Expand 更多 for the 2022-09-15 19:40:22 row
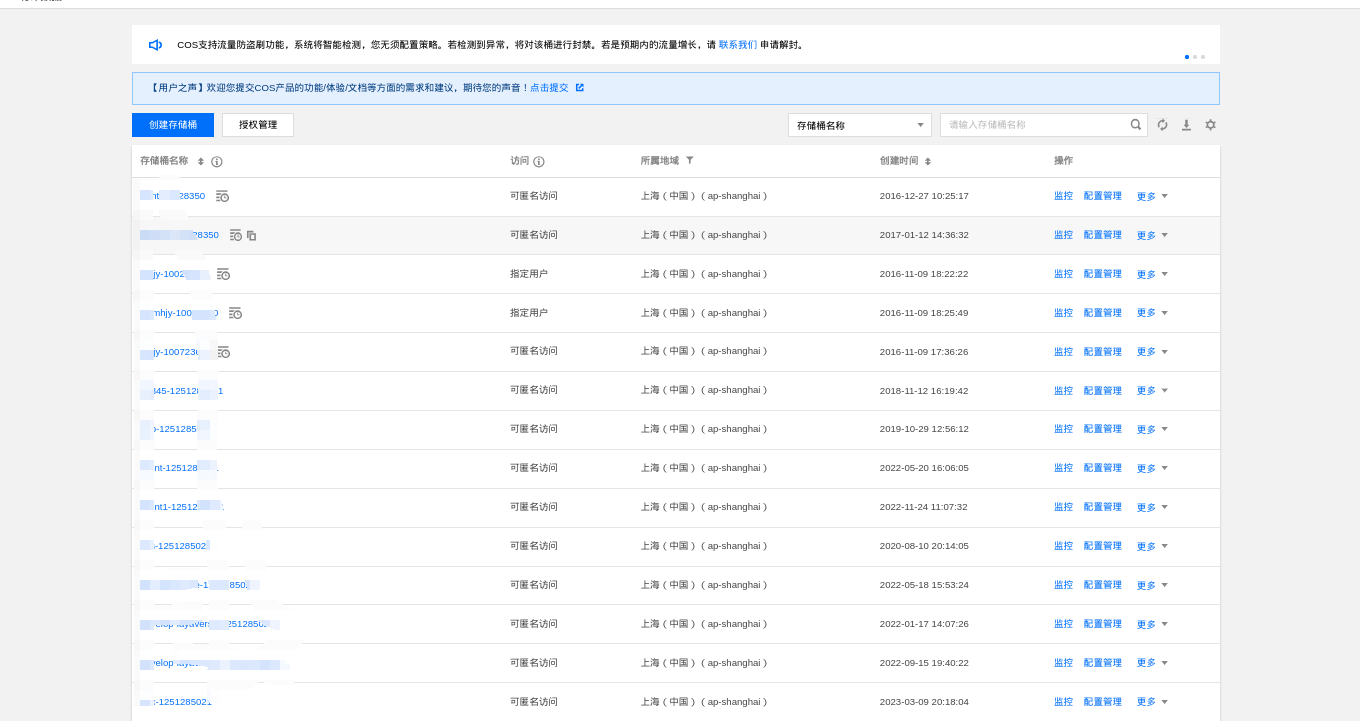The width and height of the screenshot is (1360, 721). click(1152, 663)
